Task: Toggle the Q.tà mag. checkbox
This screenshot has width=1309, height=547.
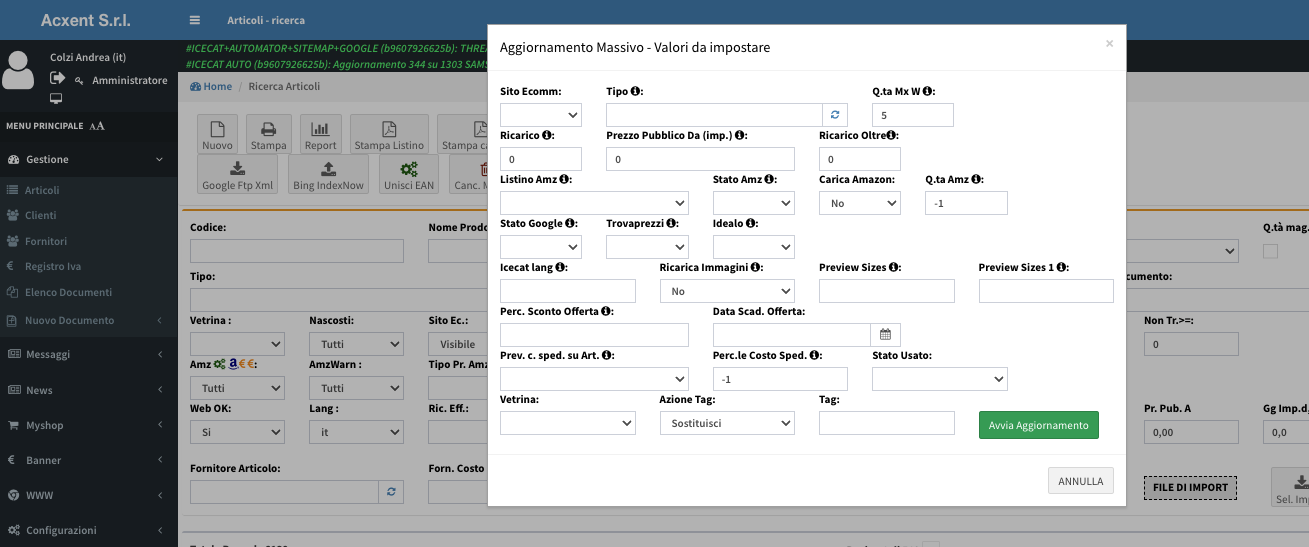Action: (1270, 251)
